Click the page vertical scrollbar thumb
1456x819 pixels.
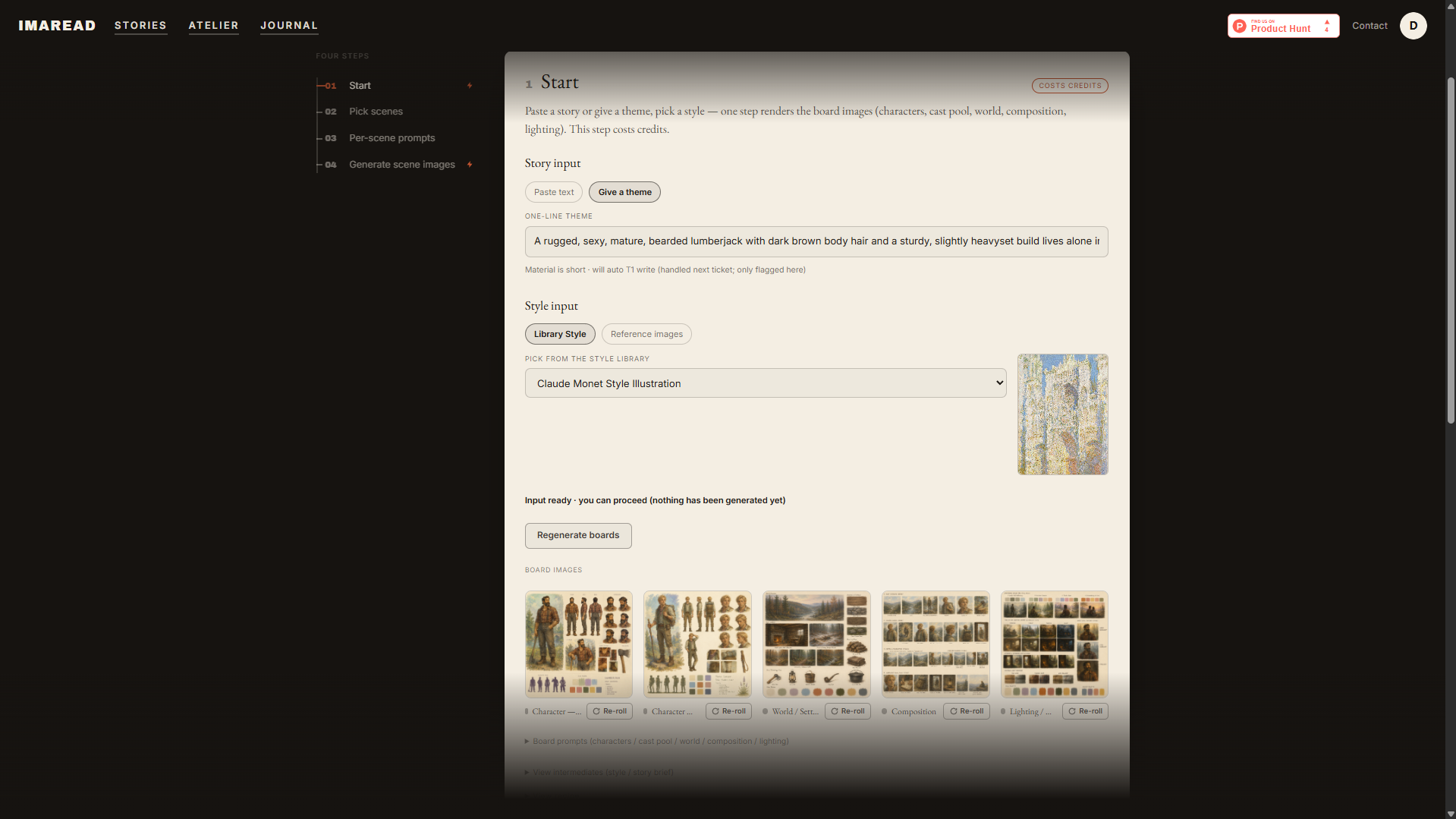(x=1451, y=250)
